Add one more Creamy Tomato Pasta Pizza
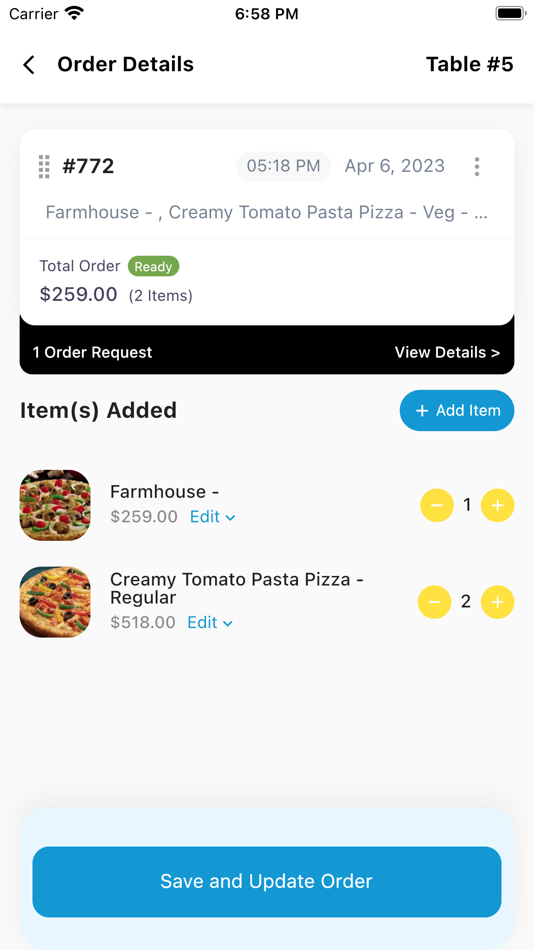 (x=498, y=602)
